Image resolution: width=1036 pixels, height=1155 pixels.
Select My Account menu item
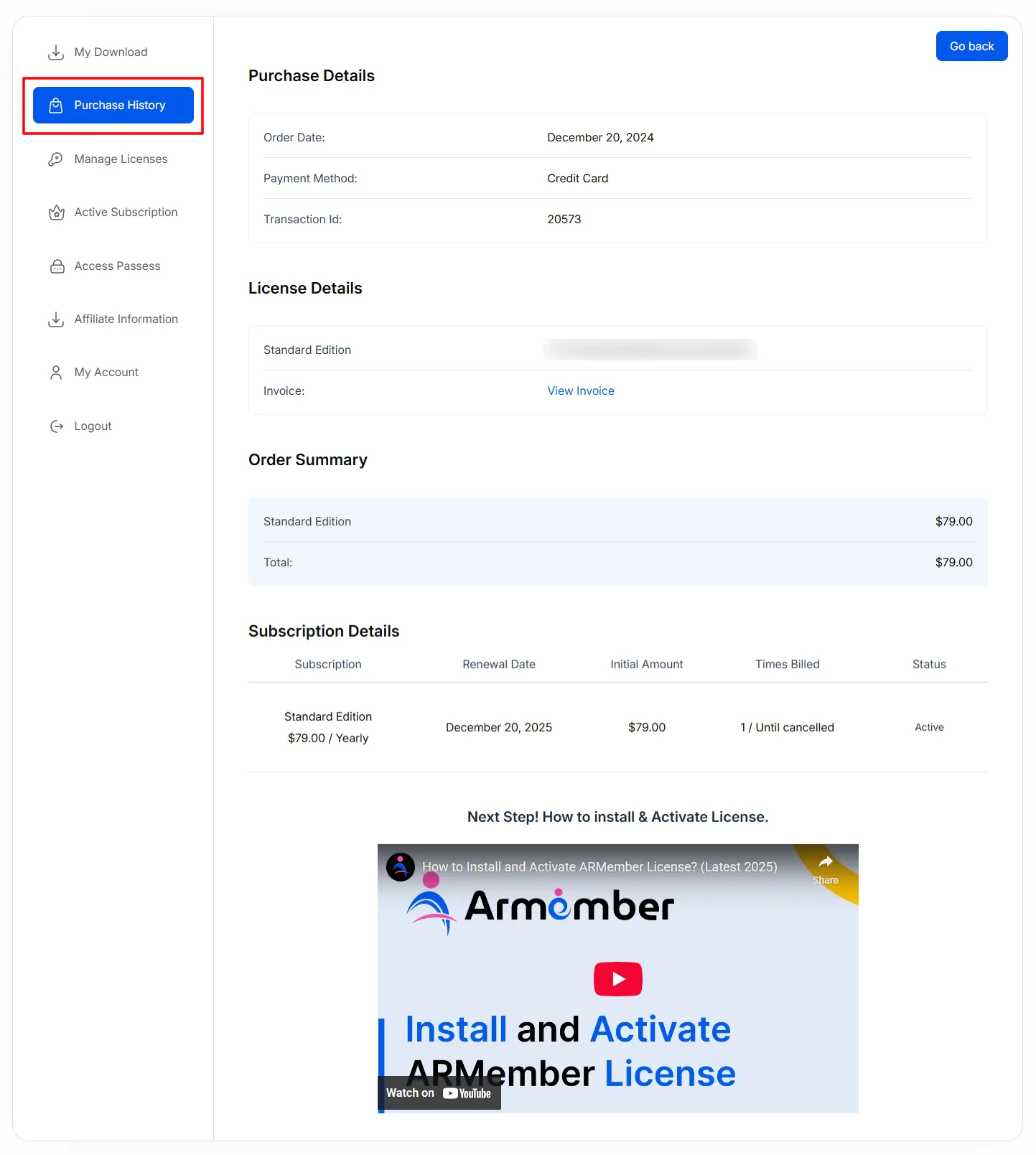(x=106, y=373)
